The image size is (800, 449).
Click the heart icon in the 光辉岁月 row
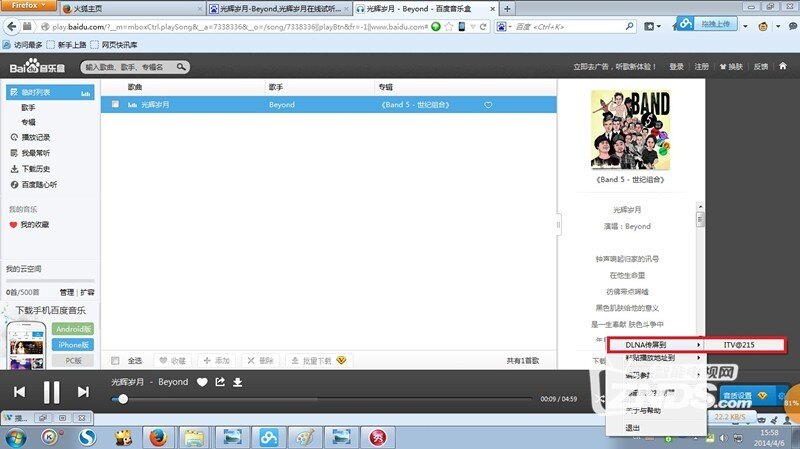[488, 104]
